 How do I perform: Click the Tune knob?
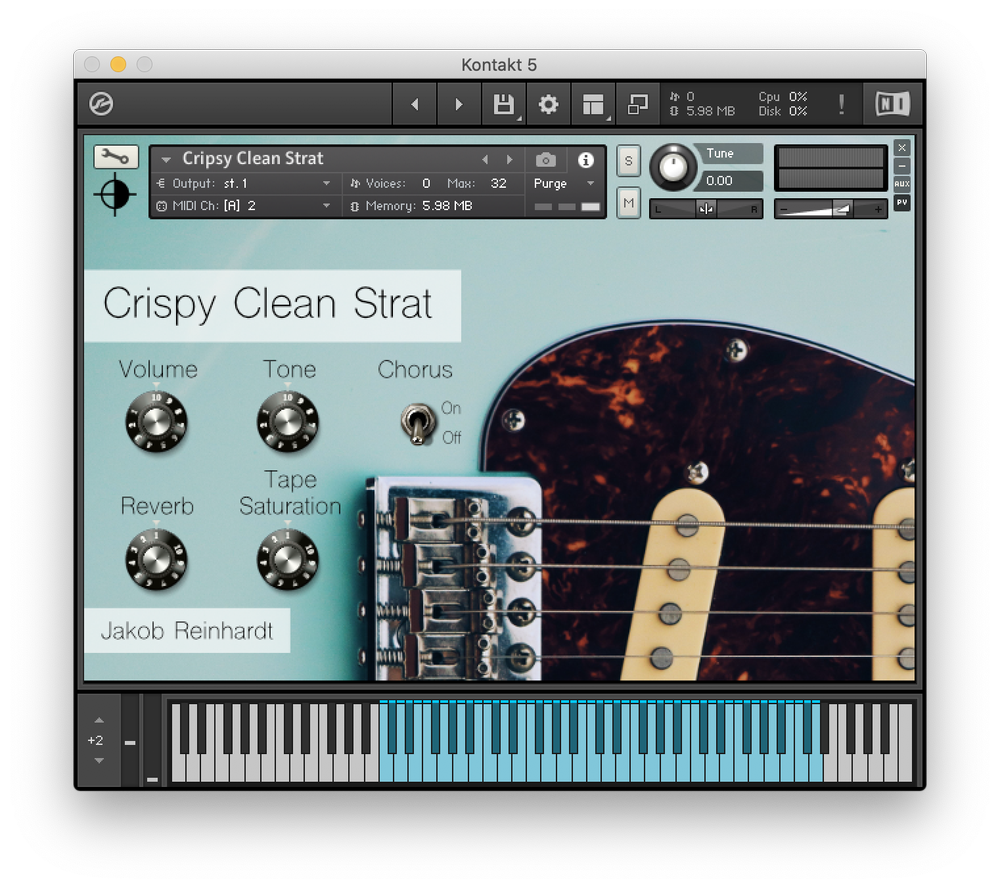672,167
